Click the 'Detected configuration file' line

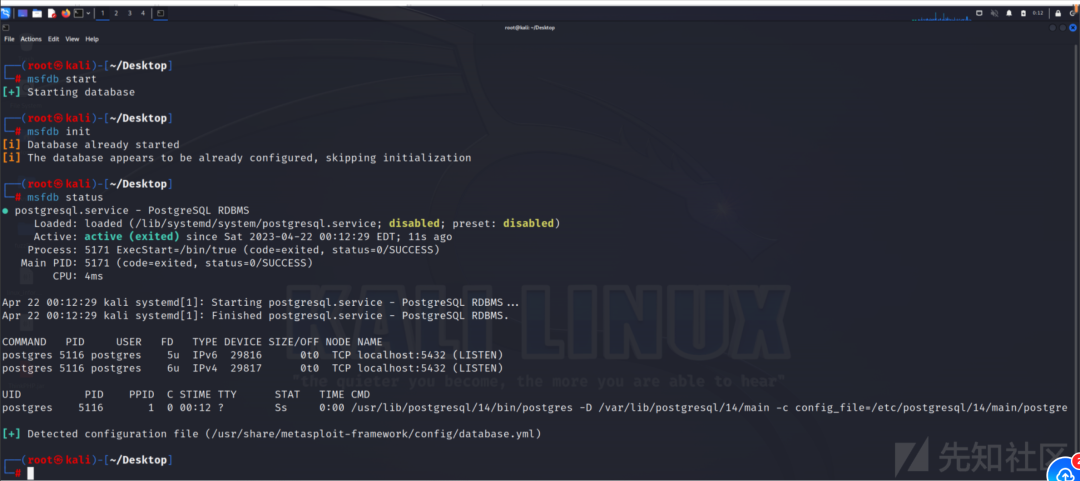(272, 434)
